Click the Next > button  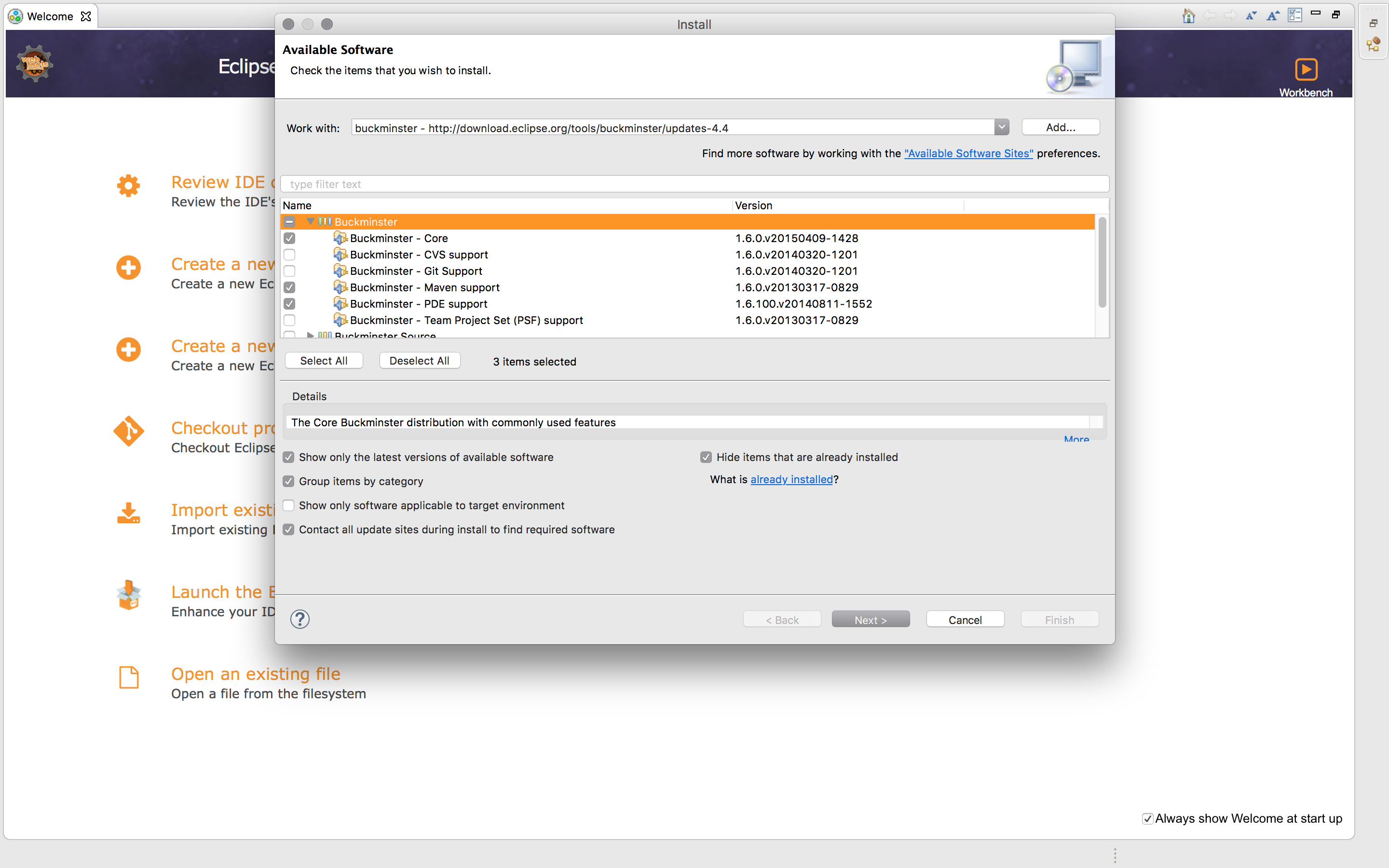coord(870,620)
